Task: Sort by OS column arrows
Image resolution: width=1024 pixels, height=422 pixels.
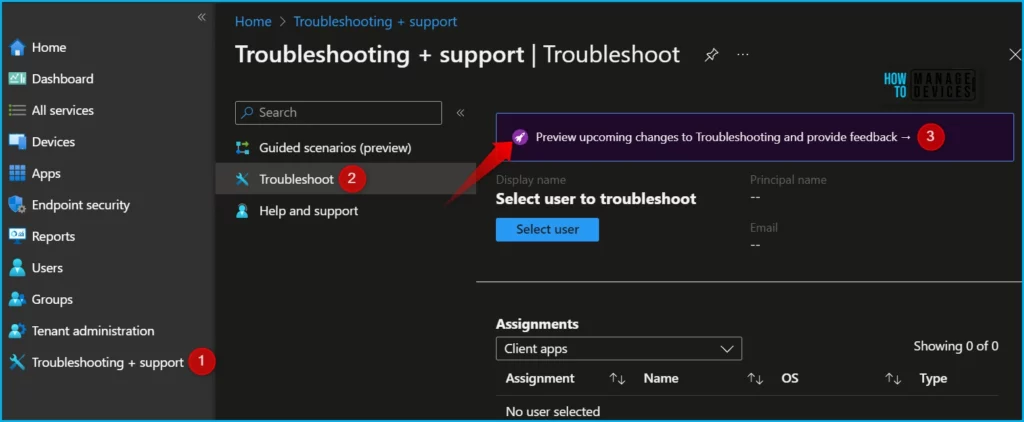Action: (893, 379)
